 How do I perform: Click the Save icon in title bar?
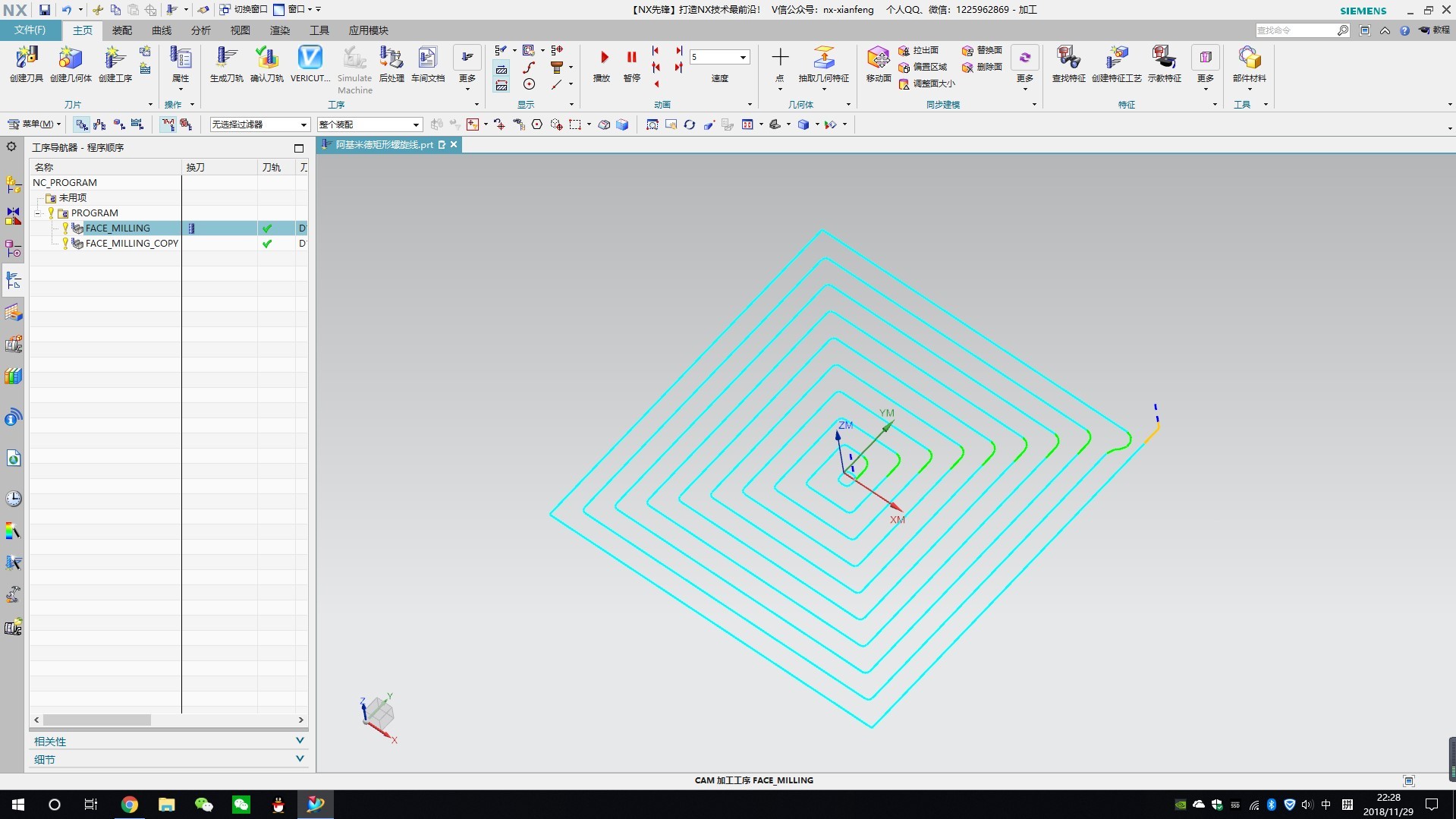[x=45, y=10]
